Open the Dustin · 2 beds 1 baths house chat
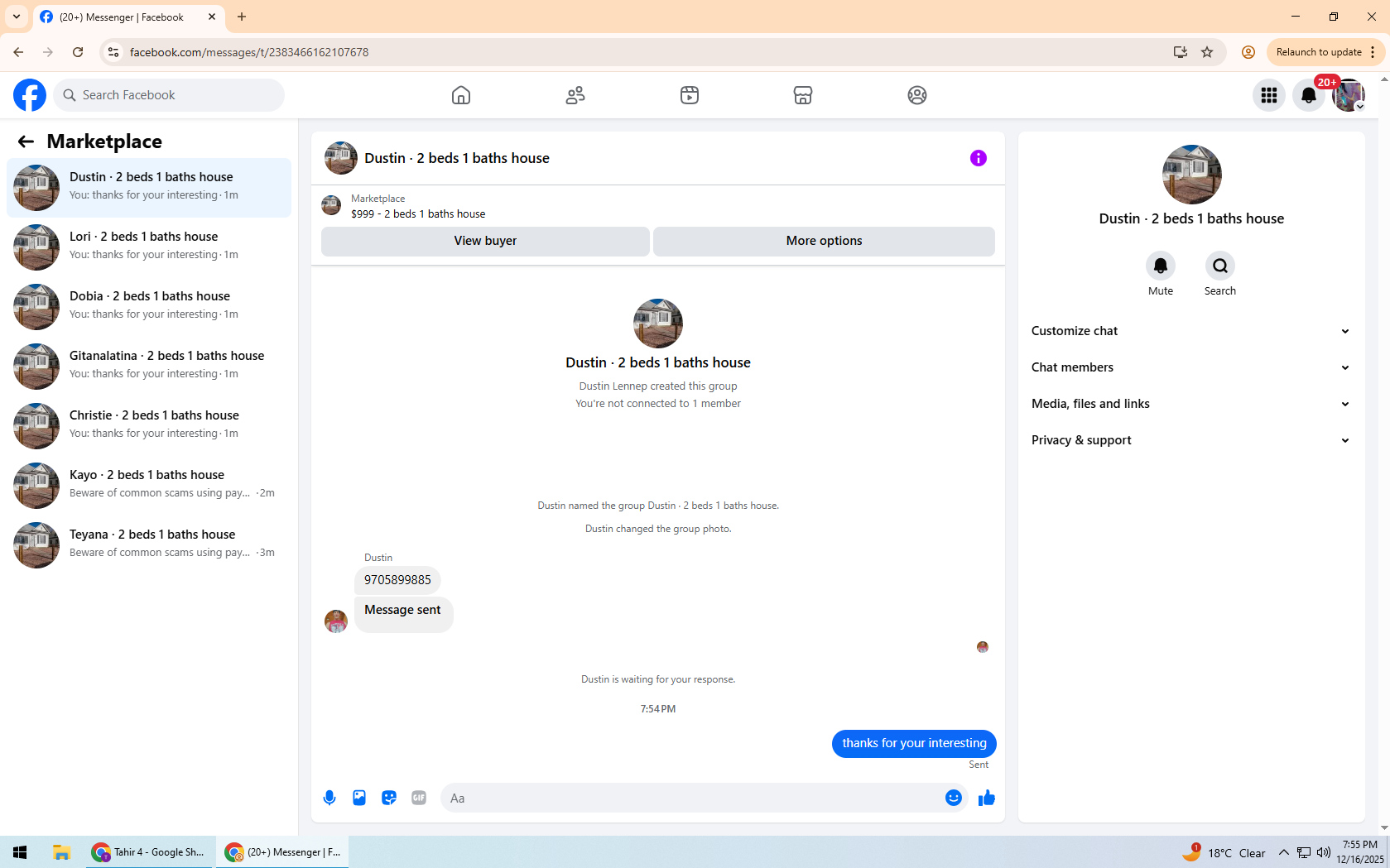This screenshot has width=1390, height=868. pyautogui.click(x=149, y=188)
